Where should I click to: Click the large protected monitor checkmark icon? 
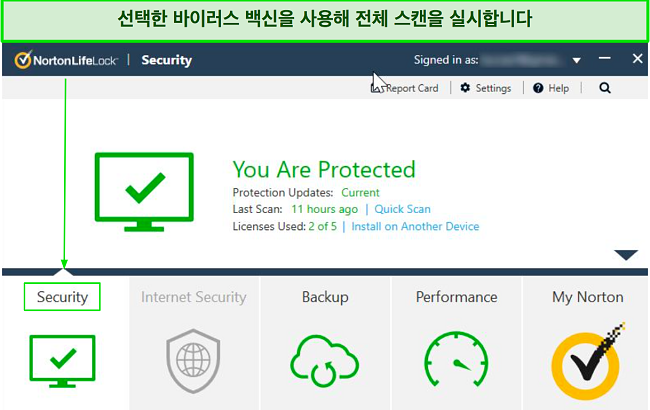[x=144, y=192]
